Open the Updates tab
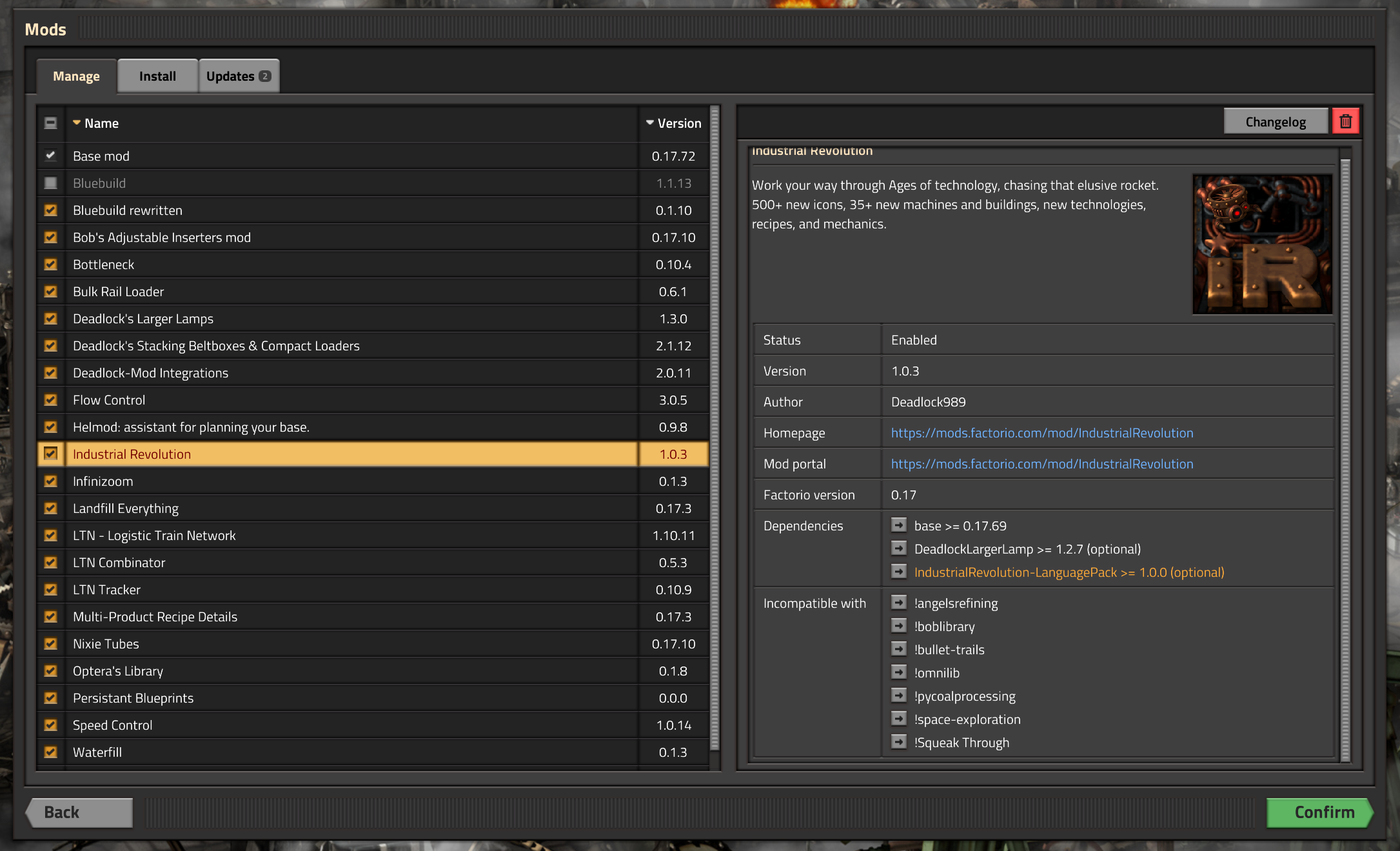 [239, 76]
